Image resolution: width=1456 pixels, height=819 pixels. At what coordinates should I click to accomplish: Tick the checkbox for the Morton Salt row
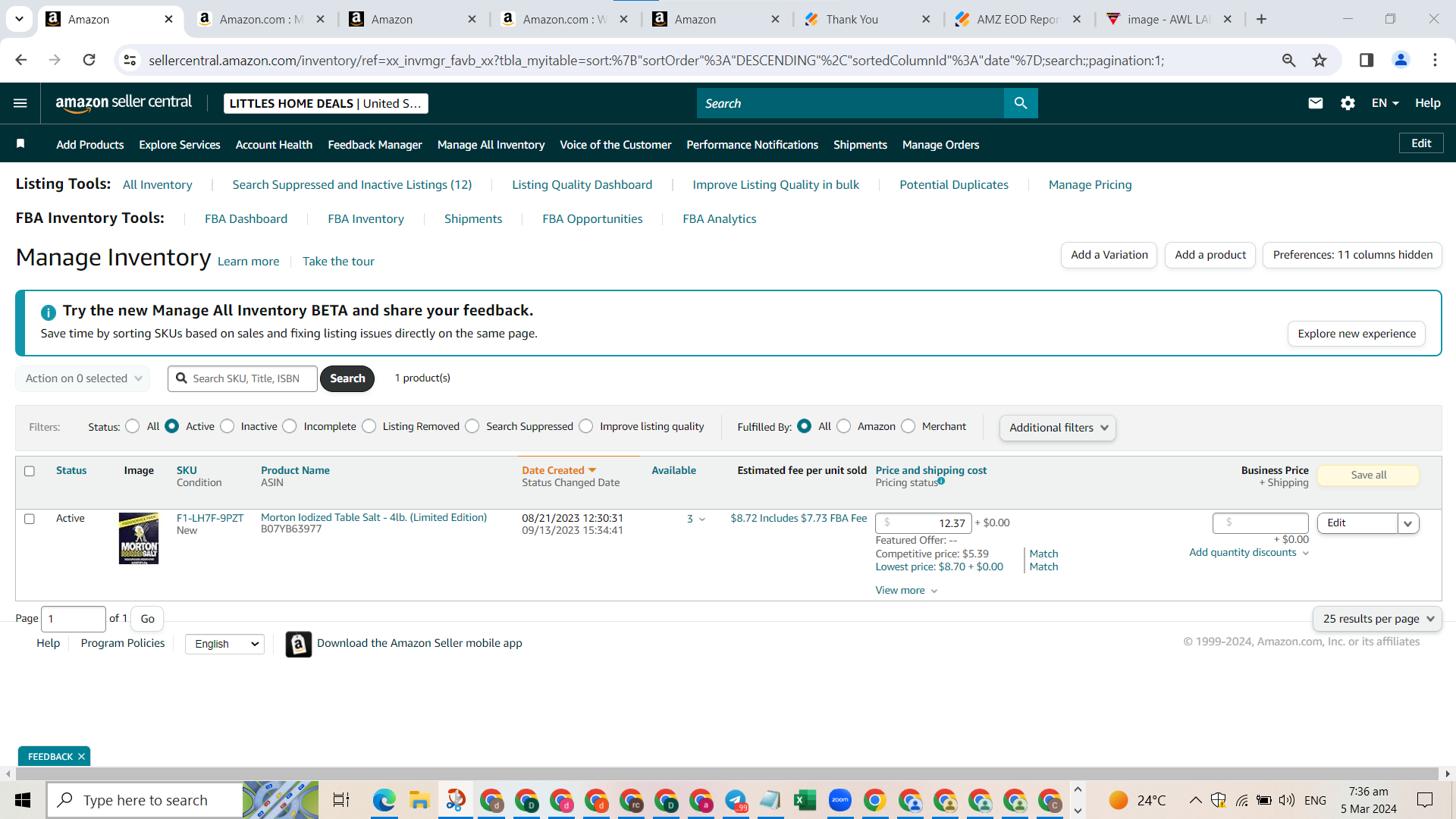click(x=30, y=519)
